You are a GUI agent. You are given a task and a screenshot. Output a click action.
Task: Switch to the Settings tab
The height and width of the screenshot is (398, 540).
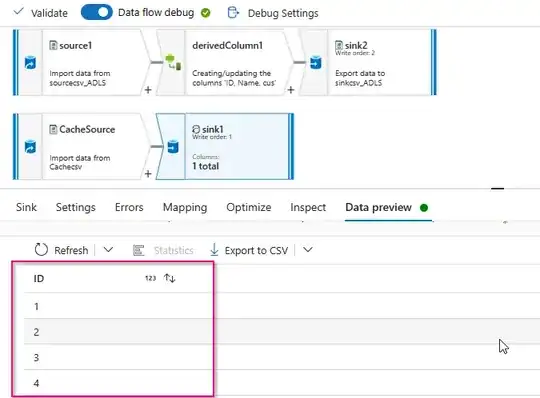[x=76, y=207]
